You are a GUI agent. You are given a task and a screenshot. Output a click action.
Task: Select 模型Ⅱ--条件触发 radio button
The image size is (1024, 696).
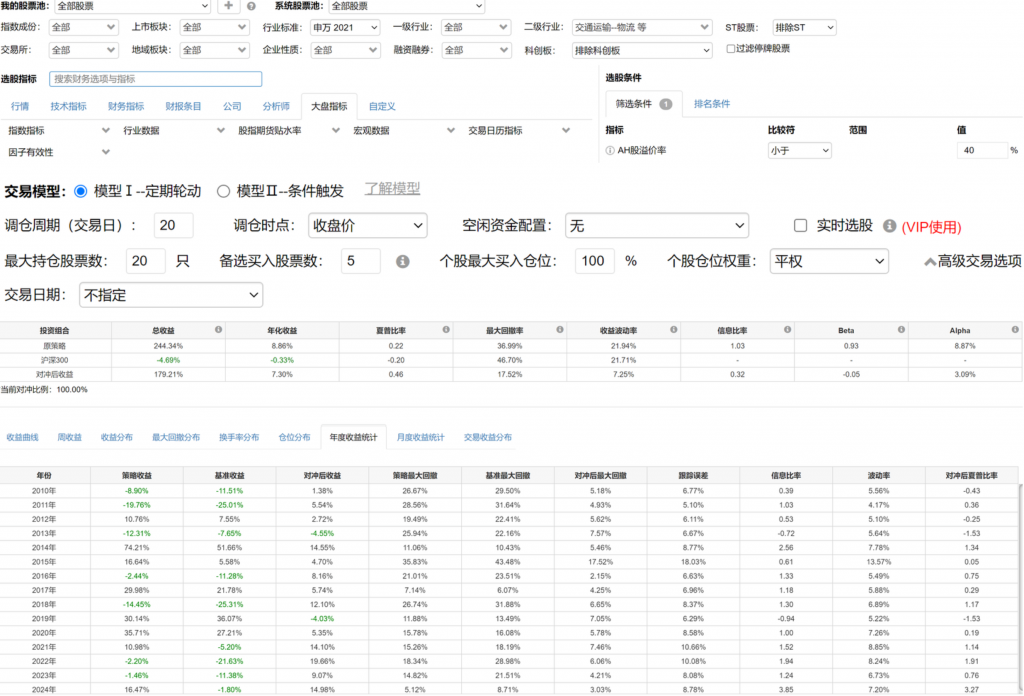click(224, 191)
